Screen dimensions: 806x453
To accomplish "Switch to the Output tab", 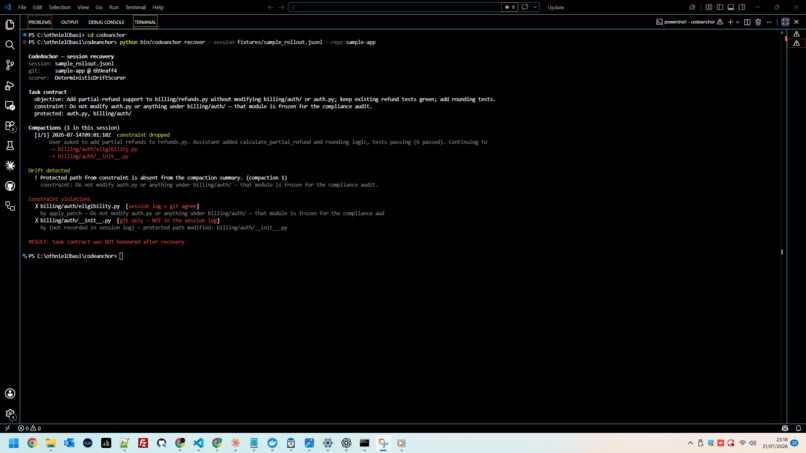I will pos(69,22).
